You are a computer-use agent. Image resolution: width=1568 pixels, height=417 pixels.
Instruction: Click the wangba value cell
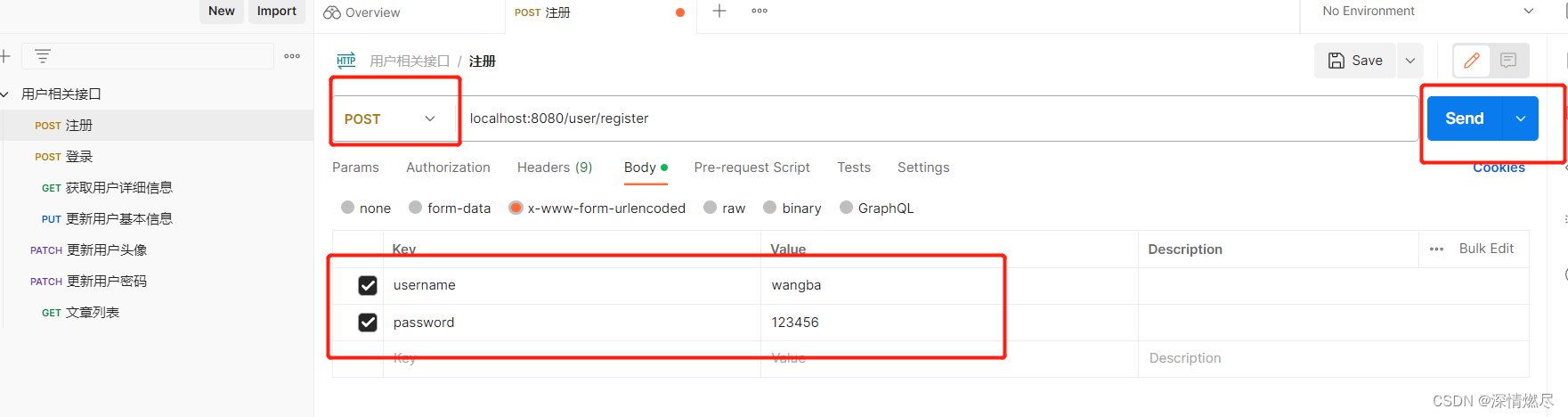[x=949, y=285]
